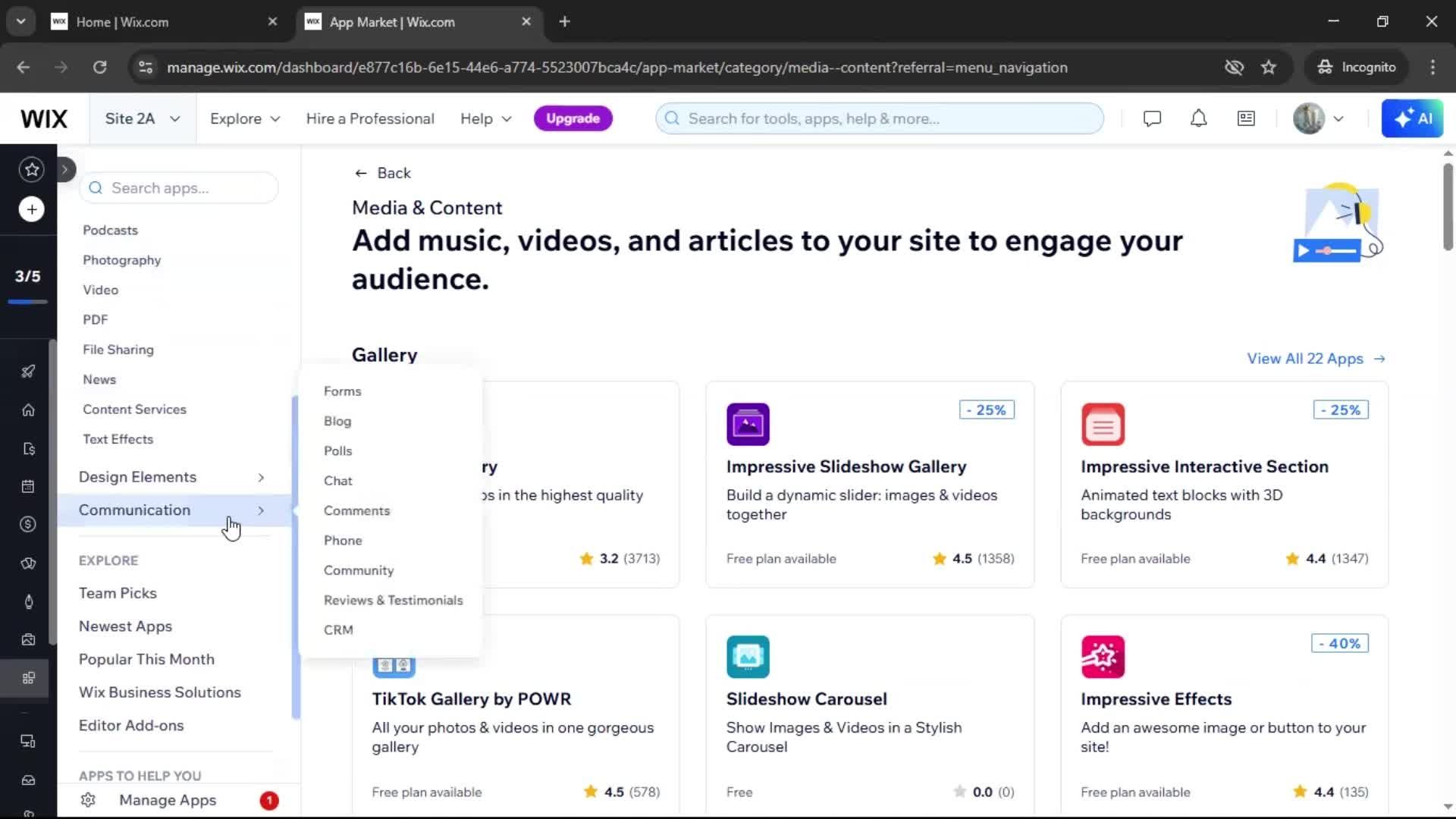Select the Podcasts category
The image size is (1456, 819).
[110, 230]
